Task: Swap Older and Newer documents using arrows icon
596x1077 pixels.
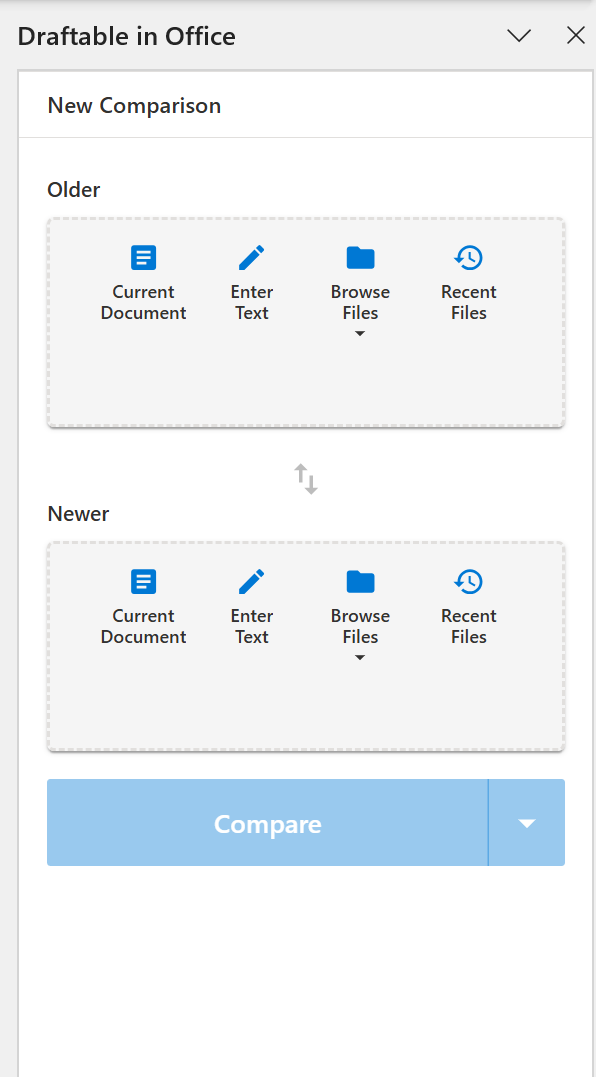Action: (x=305, y=479)
